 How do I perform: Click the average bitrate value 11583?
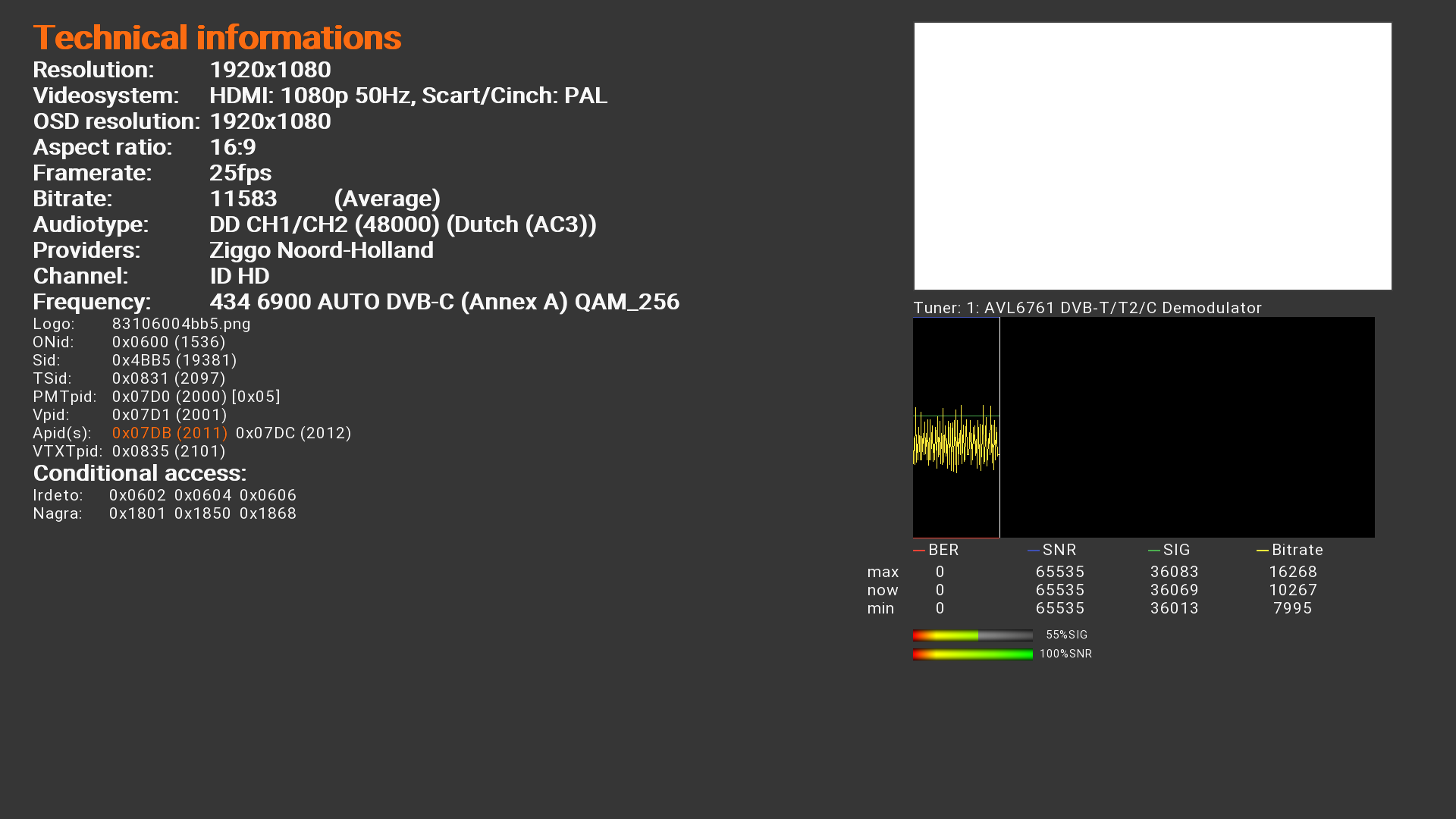pyautogui.click(x=243, y=199)
